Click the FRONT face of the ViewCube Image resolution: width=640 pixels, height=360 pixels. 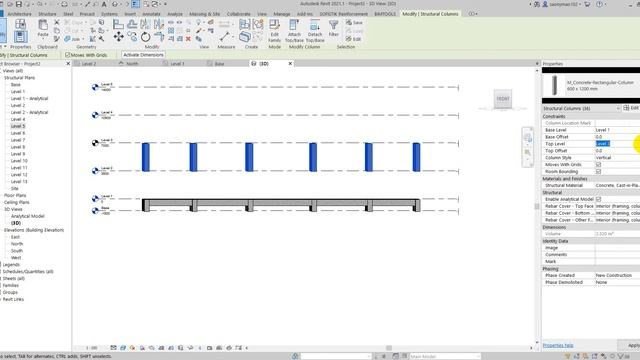(503, 98)
